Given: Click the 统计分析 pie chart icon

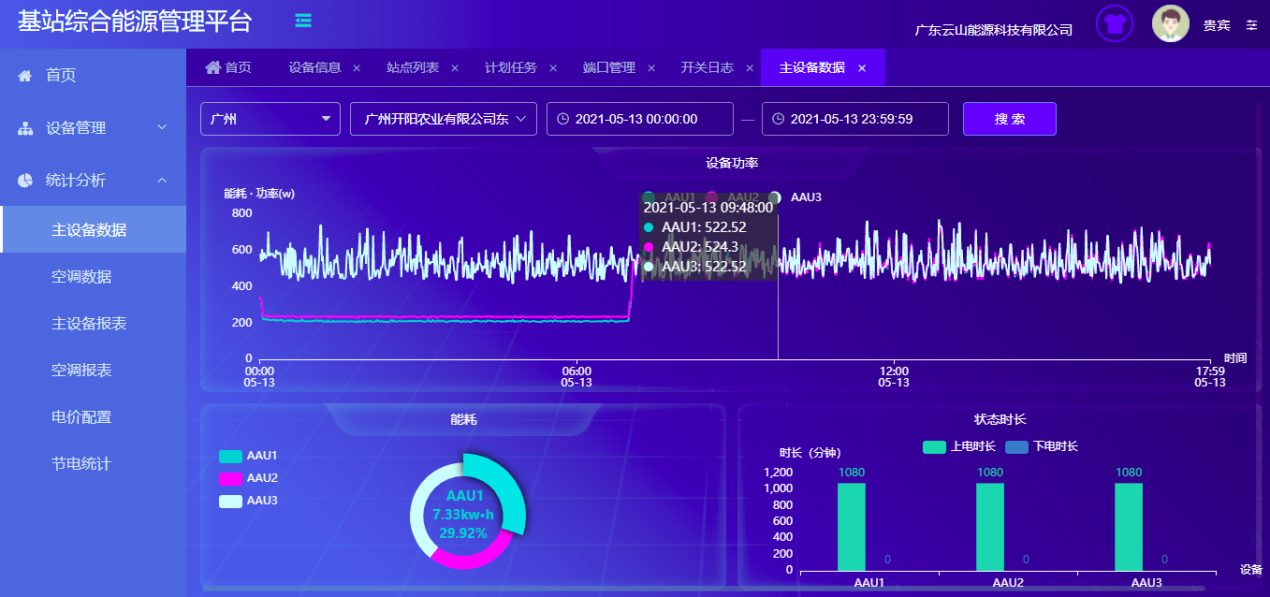Looking at the screenshot, I should [x=25, y=180].
